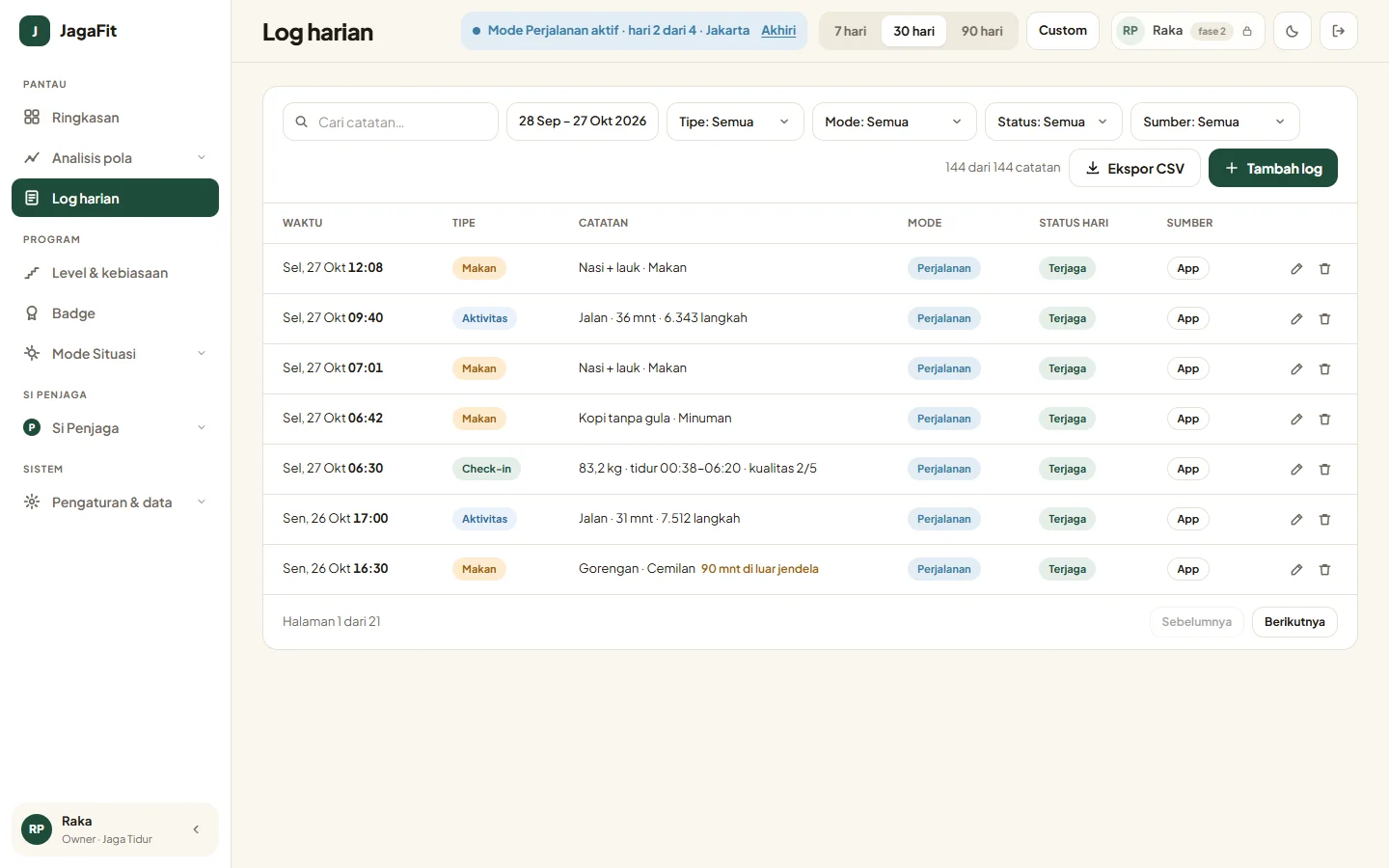Screen dimensions: 1389x868
Task: Open the Sumber: Semua dropdown
Action: pyautogui.click(x=1215, y=122)
